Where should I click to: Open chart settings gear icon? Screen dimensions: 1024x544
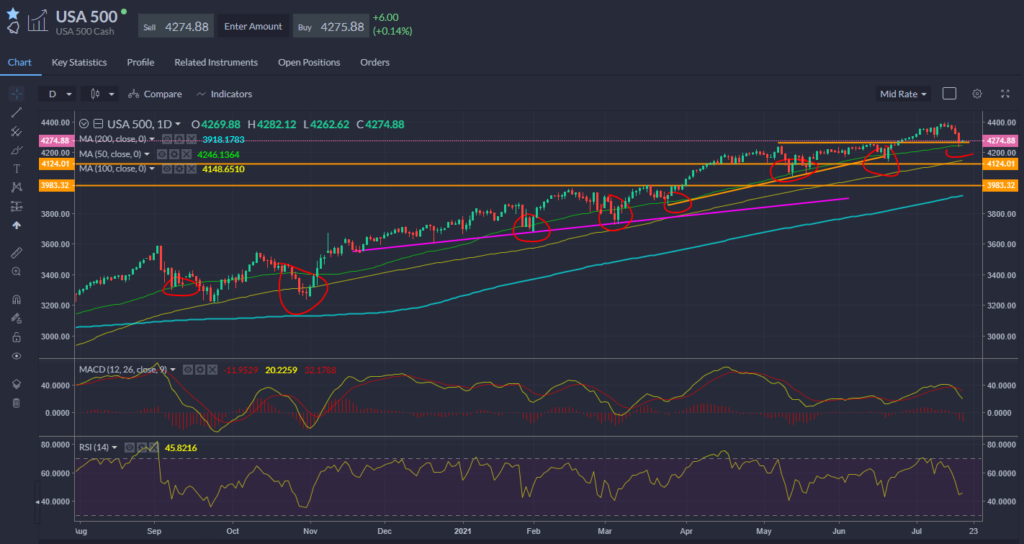tap(977, 93)
